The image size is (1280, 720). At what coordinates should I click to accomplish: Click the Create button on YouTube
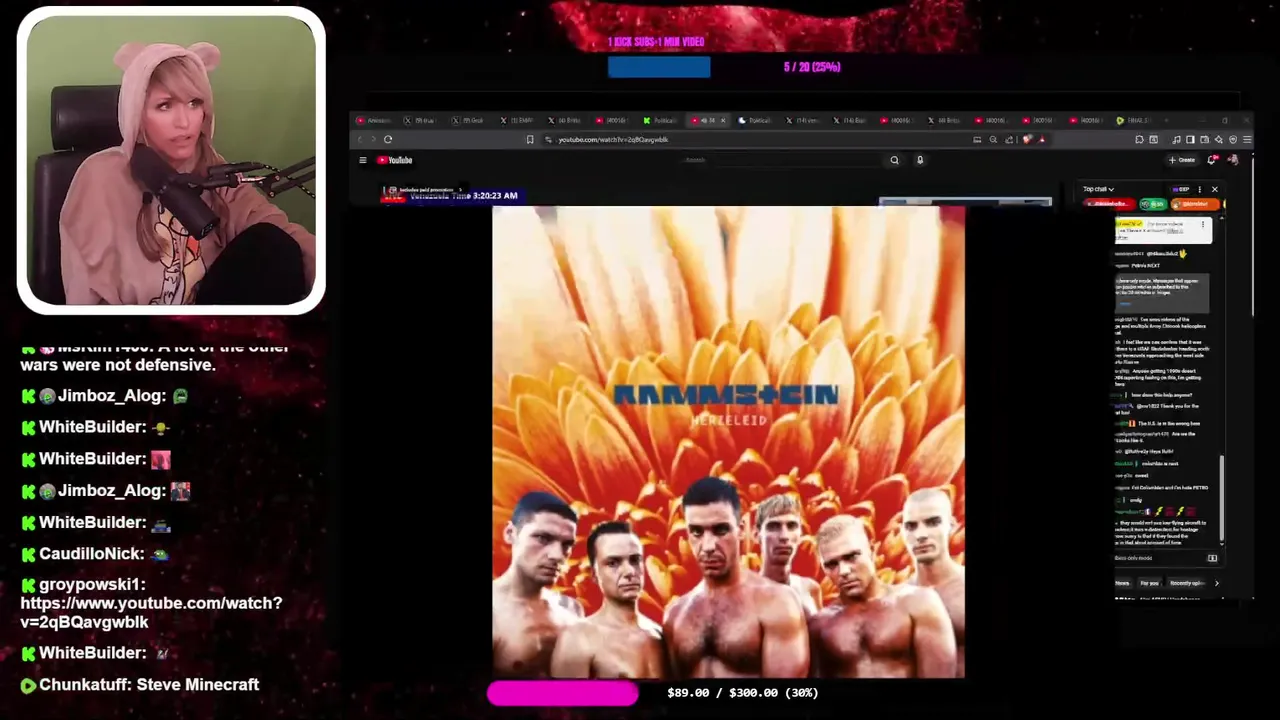click(x=1182, y=160)
